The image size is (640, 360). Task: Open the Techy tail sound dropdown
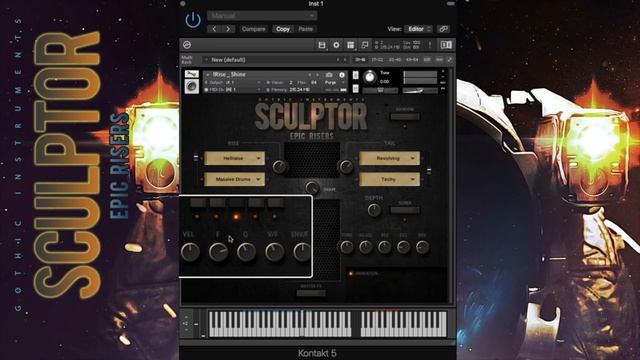pos(389,179)
